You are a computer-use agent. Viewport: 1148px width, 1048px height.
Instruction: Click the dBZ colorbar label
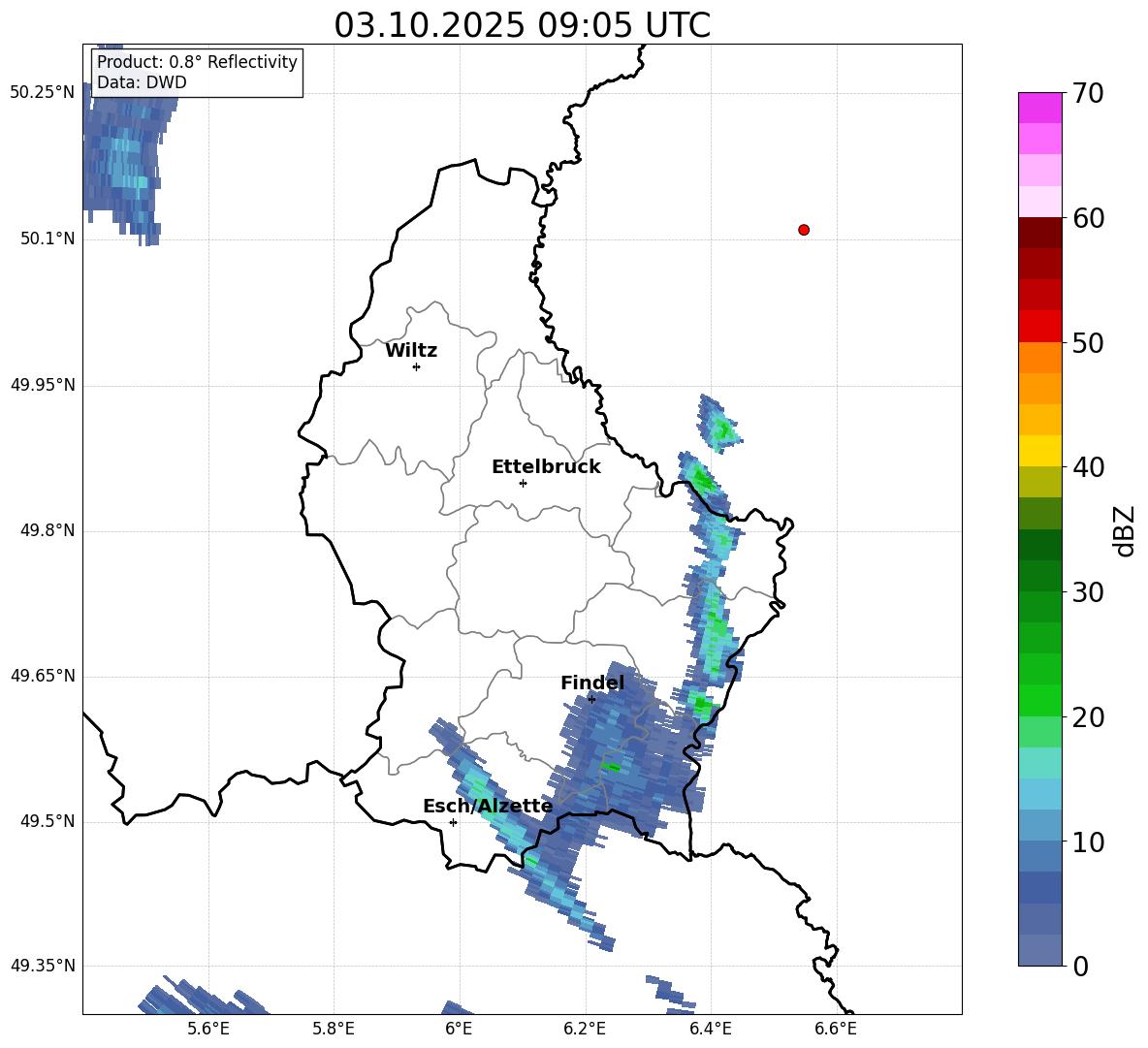(x=1126, y=530)
